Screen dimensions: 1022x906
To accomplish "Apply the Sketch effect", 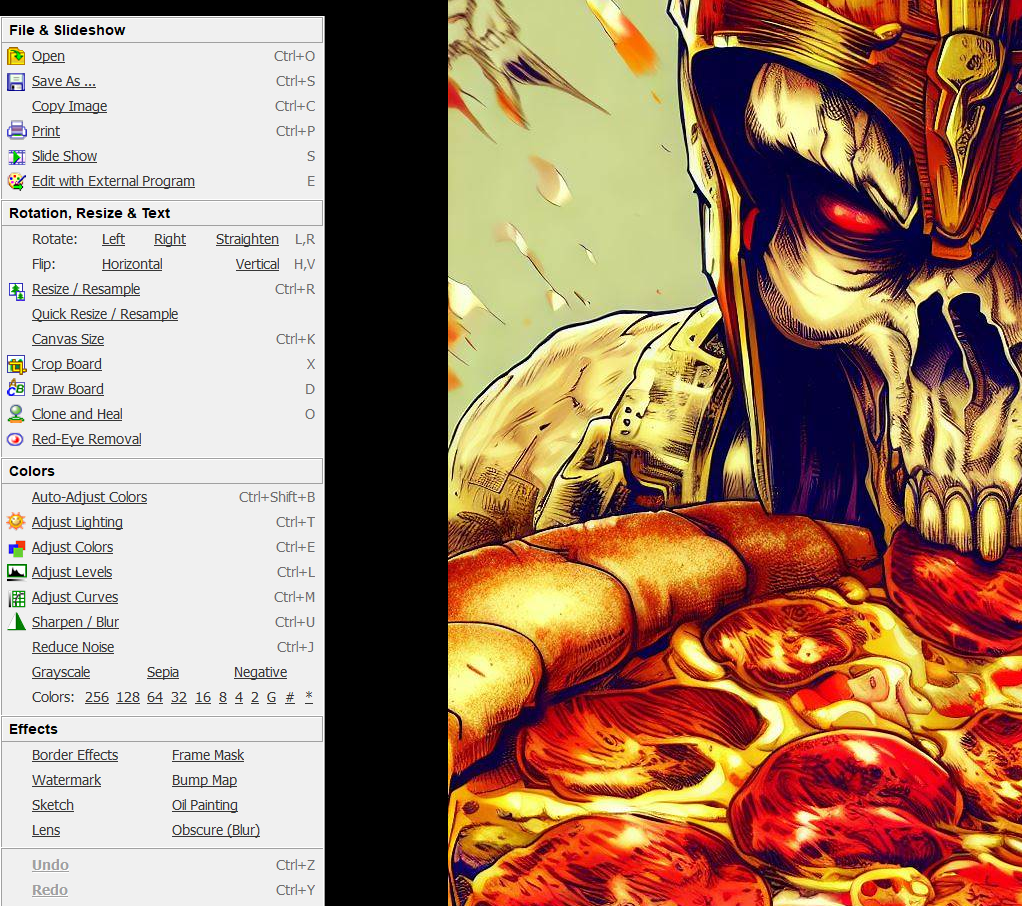I will [53, 805].
